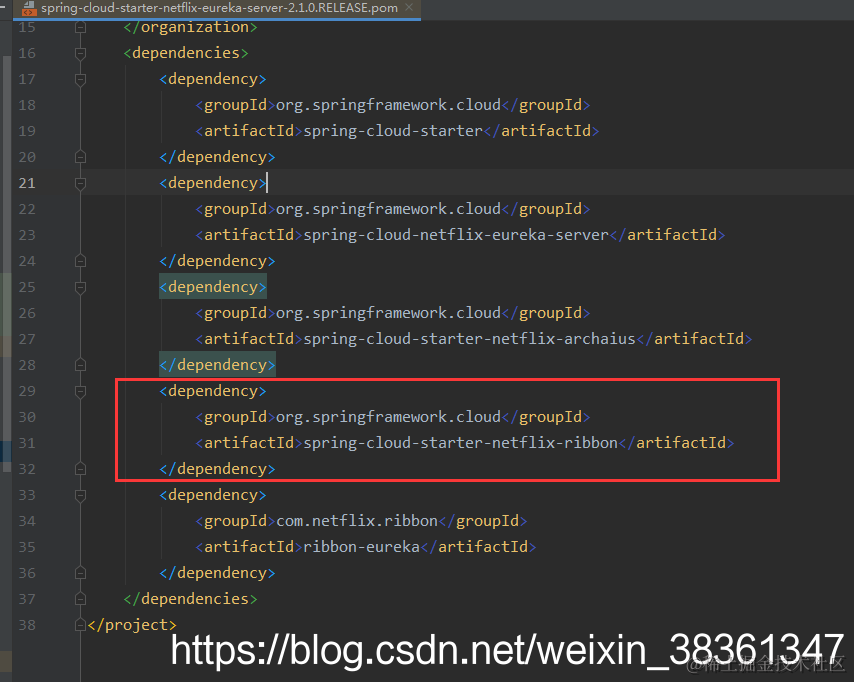Click the highlighted closing dependency tag, line 28
Image resolution: width=854 pixels, height=682 pixels.
pos(217,365)
